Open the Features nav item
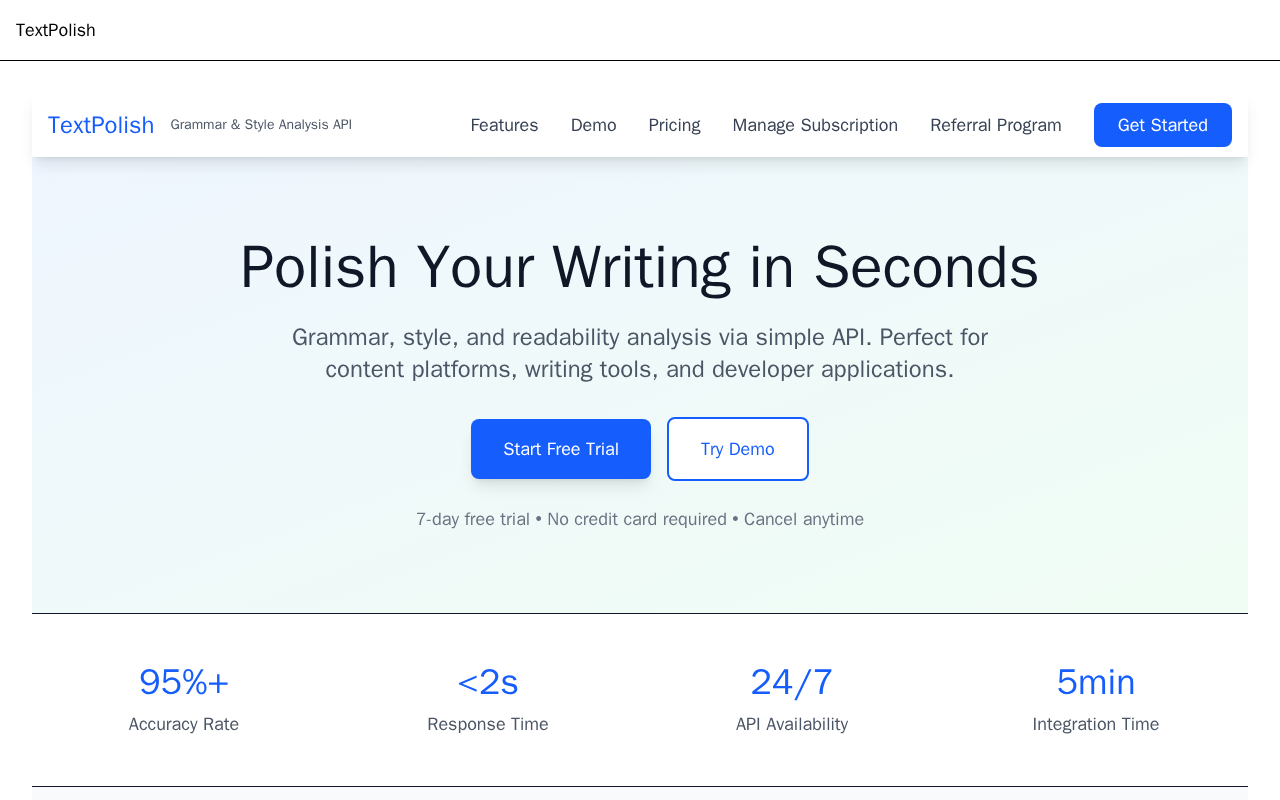Viewport: 1280px width, 800px height. point(504,125)
